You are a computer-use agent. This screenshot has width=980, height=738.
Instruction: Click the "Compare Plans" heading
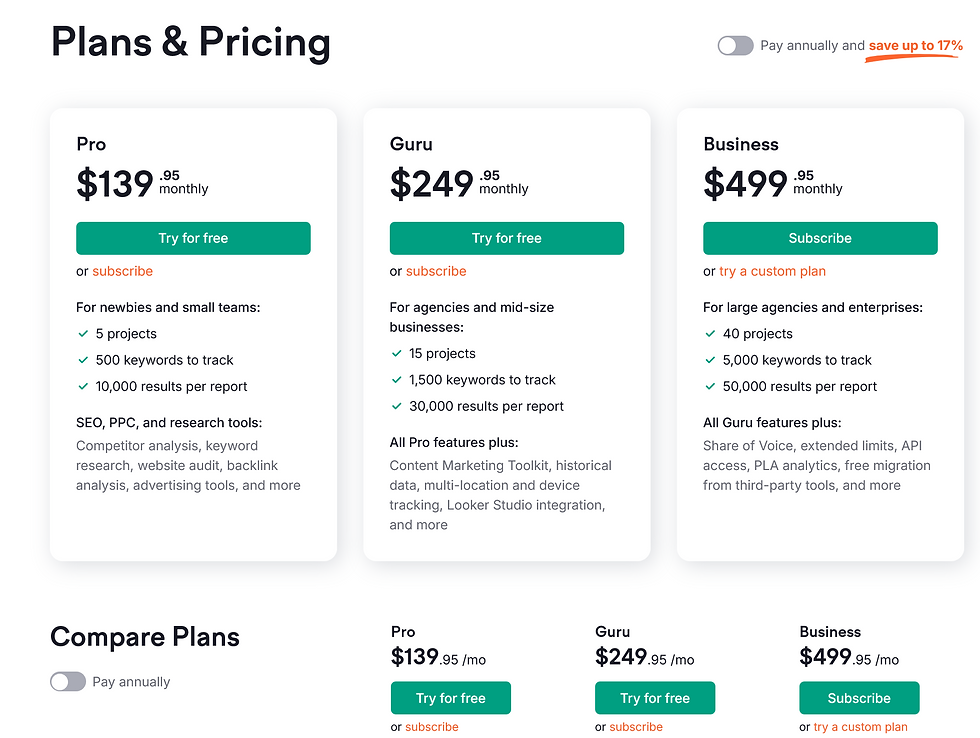[144, 637]
